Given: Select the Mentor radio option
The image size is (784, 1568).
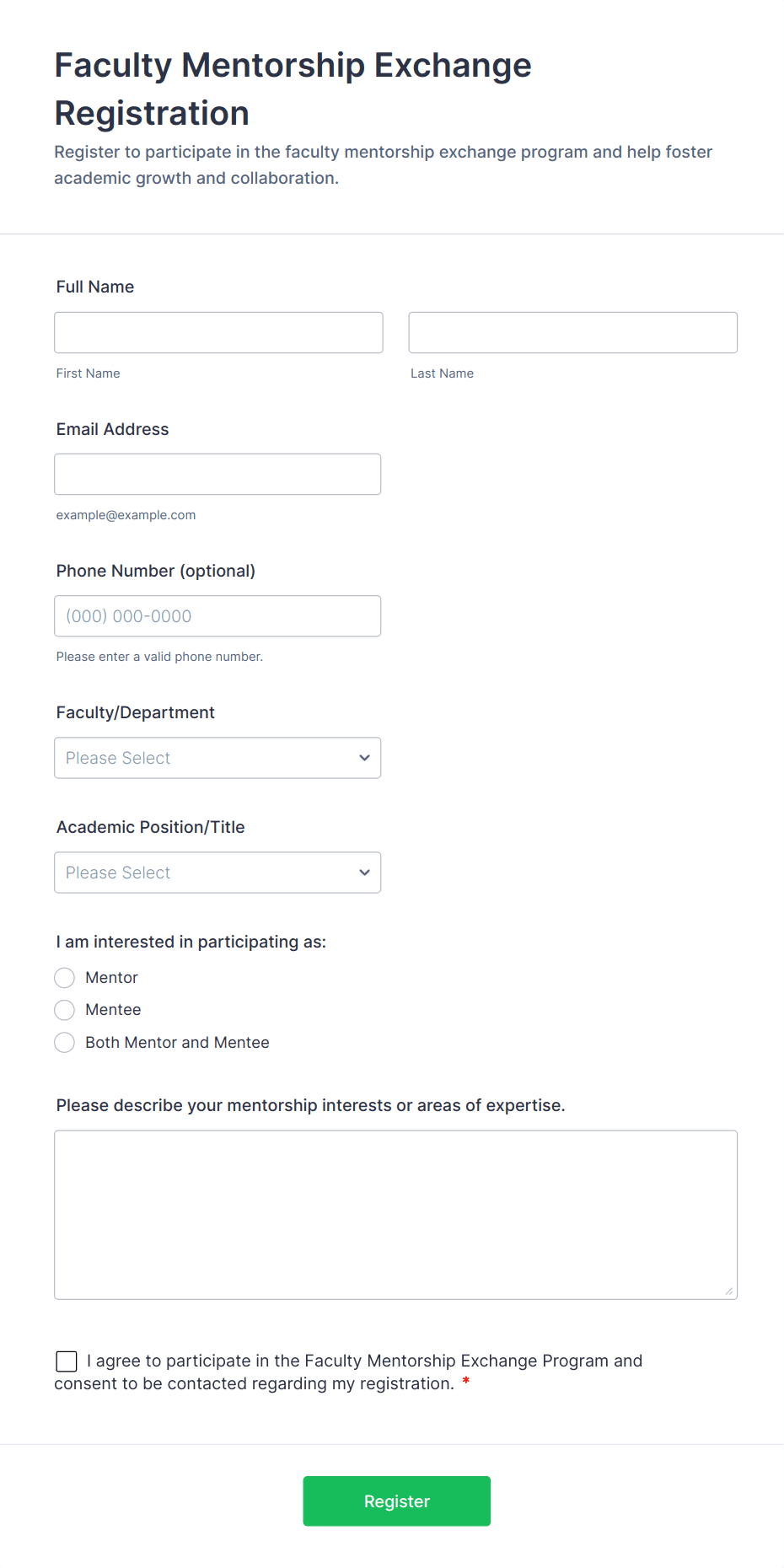Looking at the screenshot, I should 65,977.
